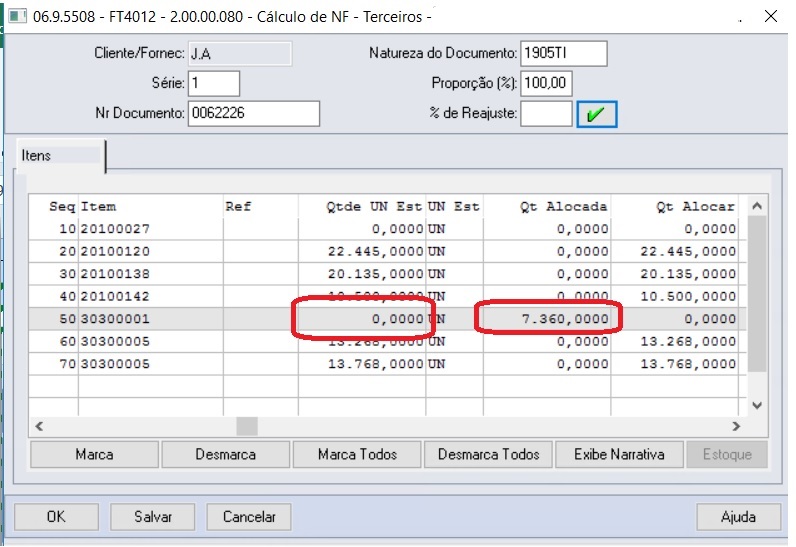The image size is (796, 547).
Task: Click the vertical scrollbar thumb
Action: tap(757, 294)
